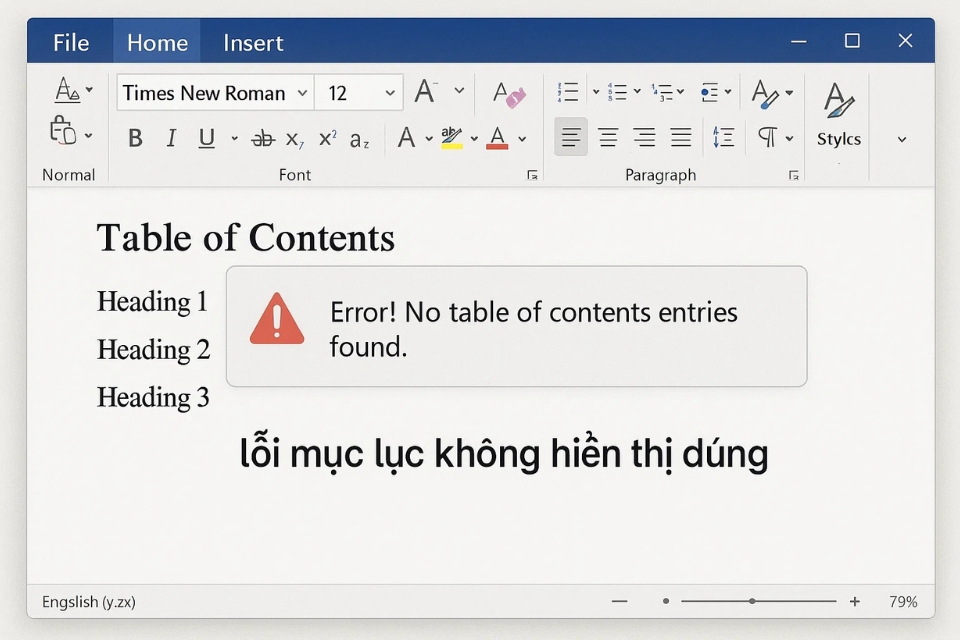Toggle the paragraph marks icon
The image size is (960, 640).
[x=770, y=137]
